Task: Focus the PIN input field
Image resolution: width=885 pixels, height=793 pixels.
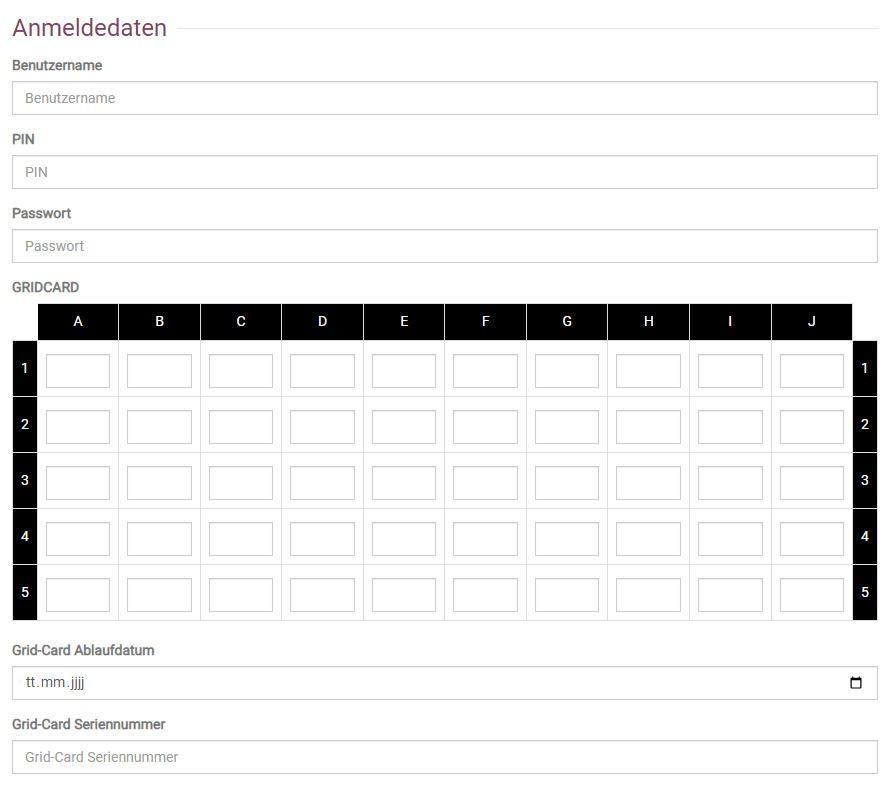Action: (444, 172)
